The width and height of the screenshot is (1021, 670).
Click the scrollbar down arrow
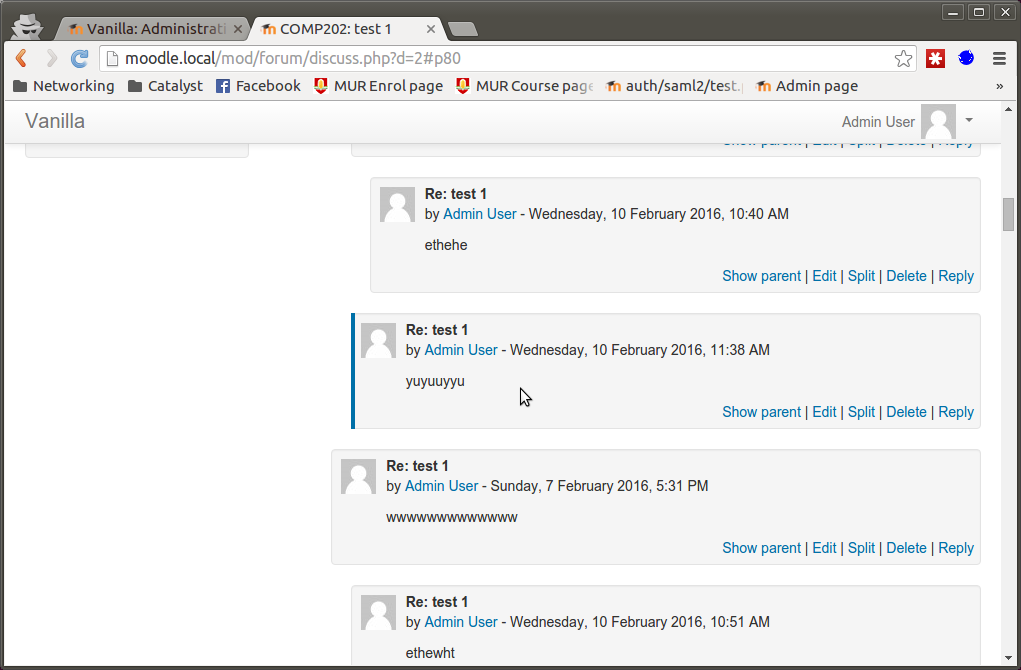point(1008,658)
